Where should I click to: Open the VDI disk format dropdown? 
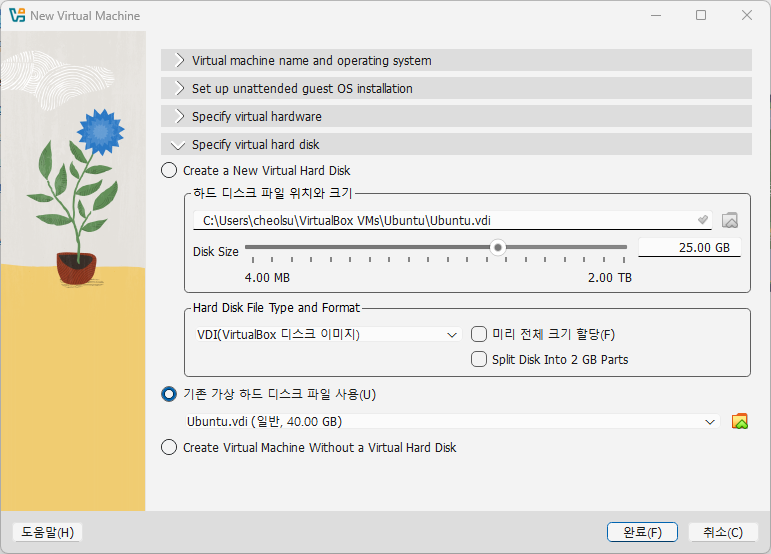(327, 335)
